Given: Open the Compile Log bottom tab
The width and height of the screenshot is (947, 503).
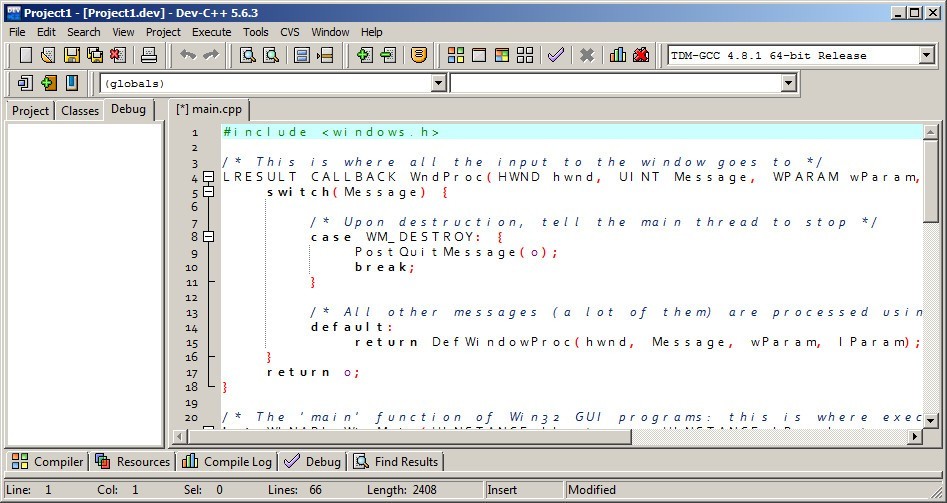Looking at the screenshot, I should pos(228,461).
